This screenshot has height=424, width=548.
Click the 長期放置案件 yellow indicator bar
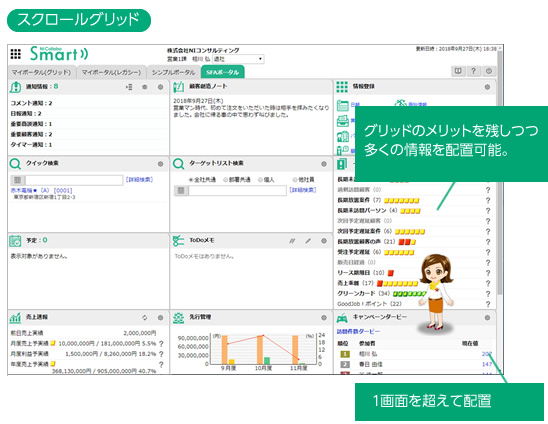(402, 201)
